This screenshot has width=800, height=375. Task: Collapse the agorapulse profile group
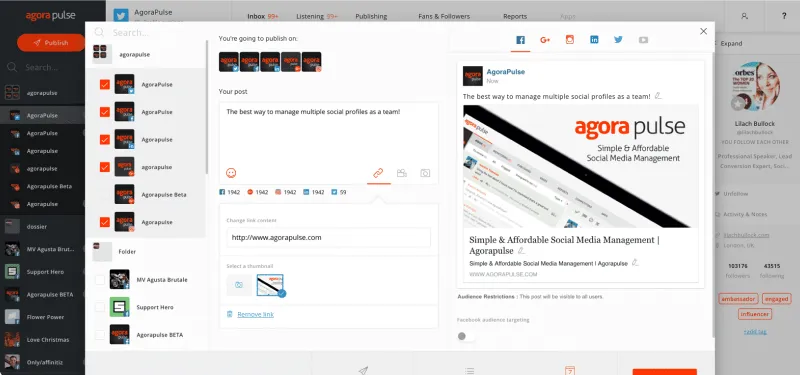coord(145,54)
